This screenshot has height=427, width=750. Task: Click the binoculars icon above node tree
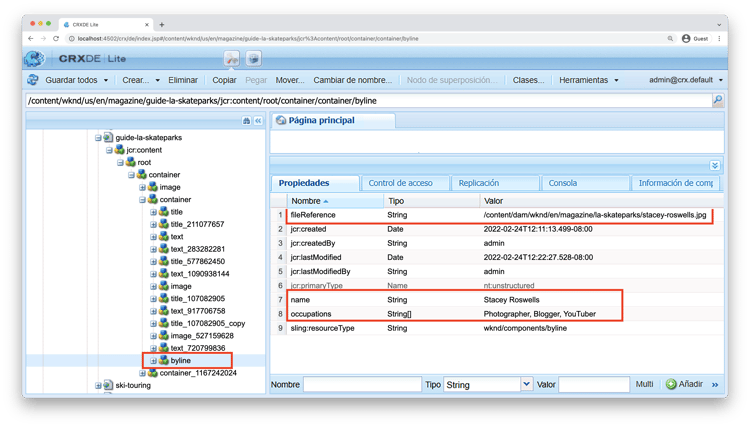click(246, 120)
